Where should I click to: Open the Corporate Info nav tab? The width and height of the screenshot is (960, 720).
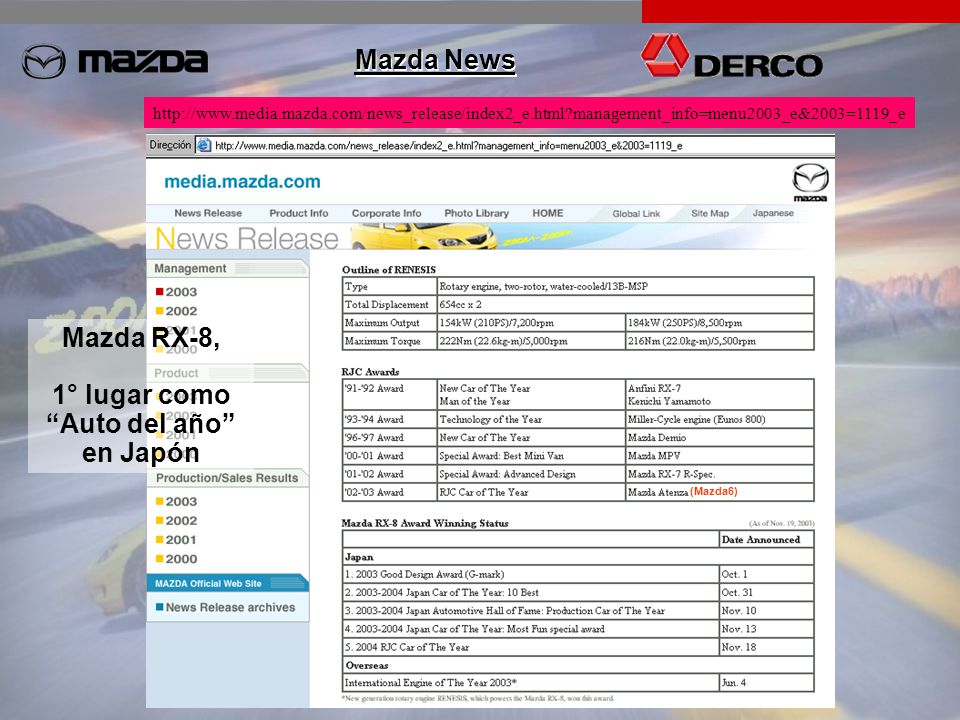click(386, 213)
